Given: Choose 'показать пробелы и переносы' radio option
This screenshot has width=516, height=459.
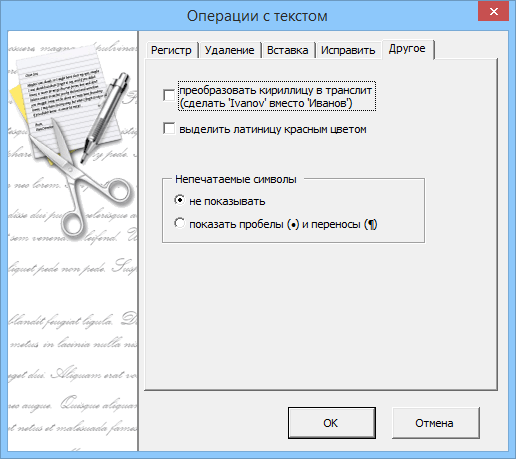Looking at the screenshot, I should tap(180, 223).
